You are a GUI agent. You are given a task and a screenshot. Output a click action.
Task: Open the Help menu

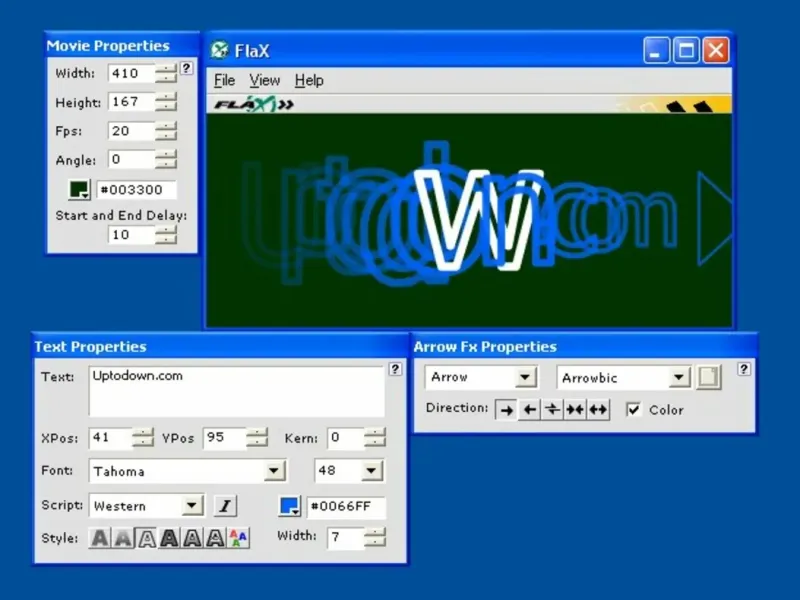(309, 81)
